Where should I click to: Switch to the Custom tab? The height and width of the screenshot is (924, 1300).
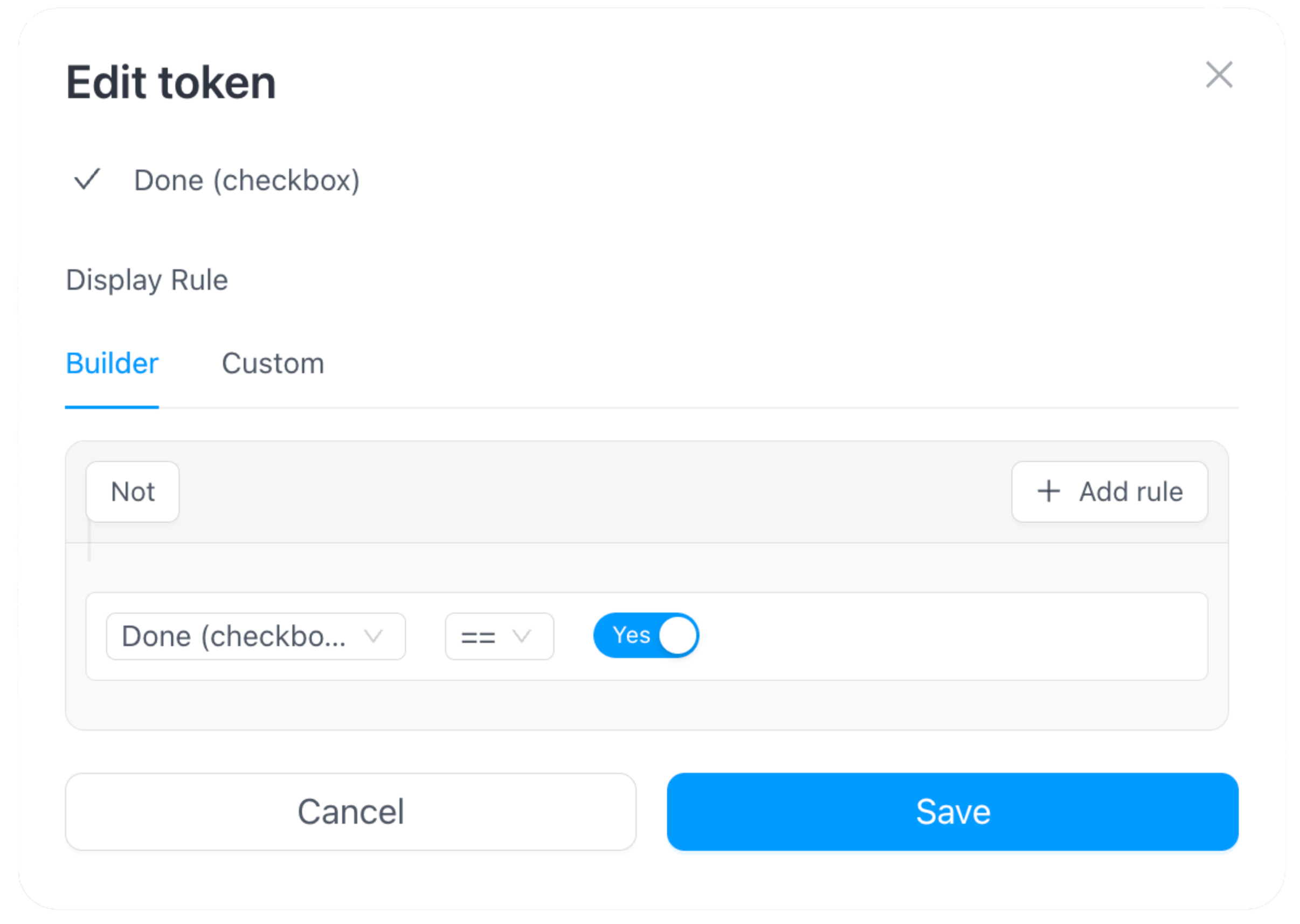[273, 364]
